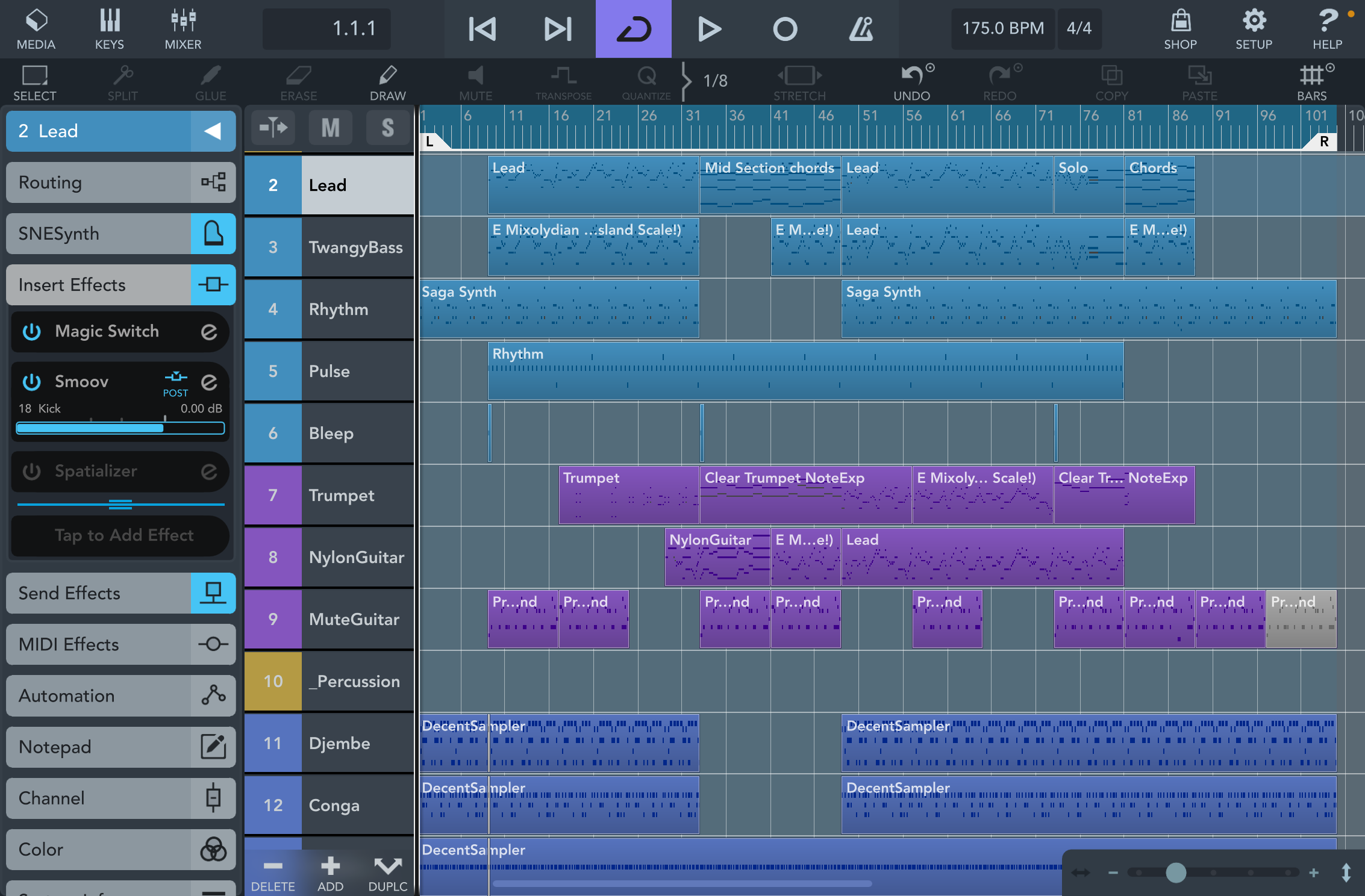
Task: Toggle the metronome icon
Action: point(860,28)
